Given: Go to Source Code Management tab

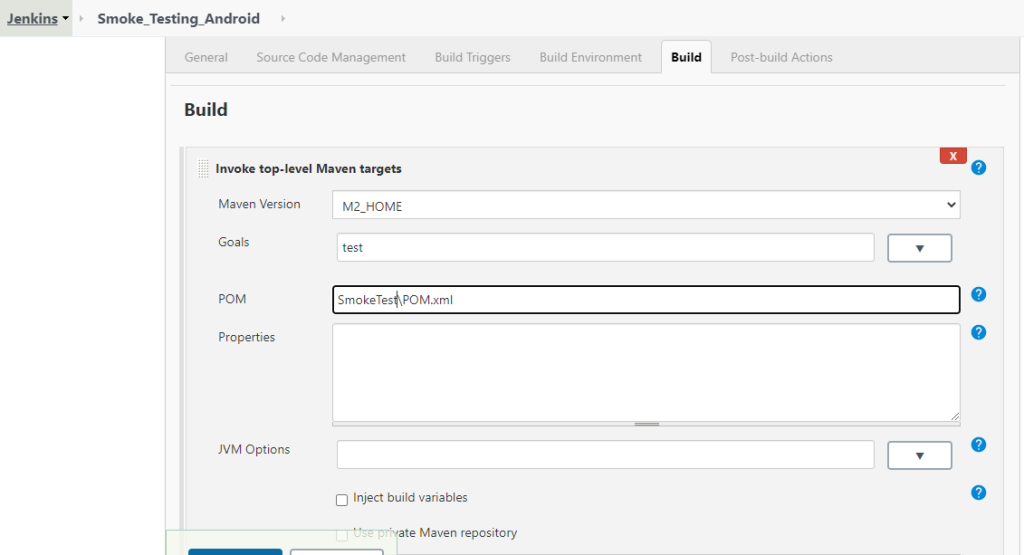Looking at the screenshot, I should (x=331, y=57).
